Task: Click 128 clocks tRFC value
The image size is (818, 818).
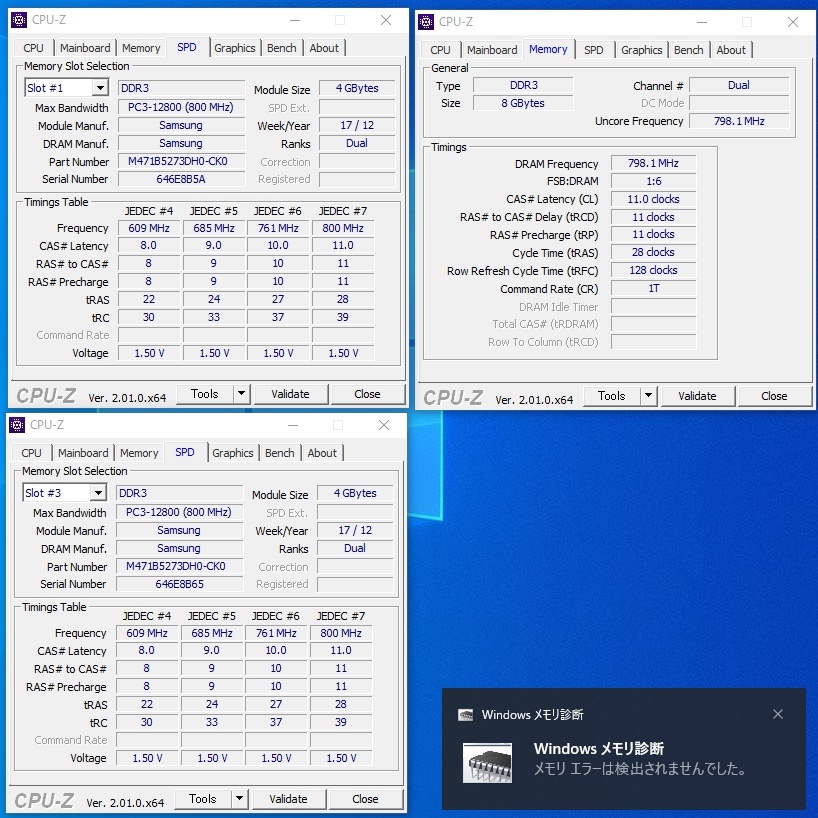Action: pos(653,270)
